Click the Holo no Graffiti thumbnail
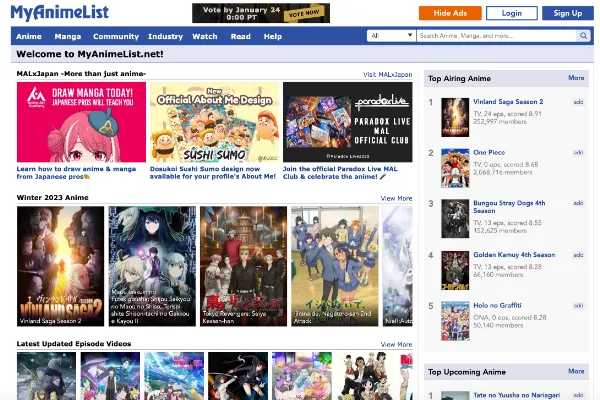The height and width of the screenshot is (400, 600). [x=455, y=321]
